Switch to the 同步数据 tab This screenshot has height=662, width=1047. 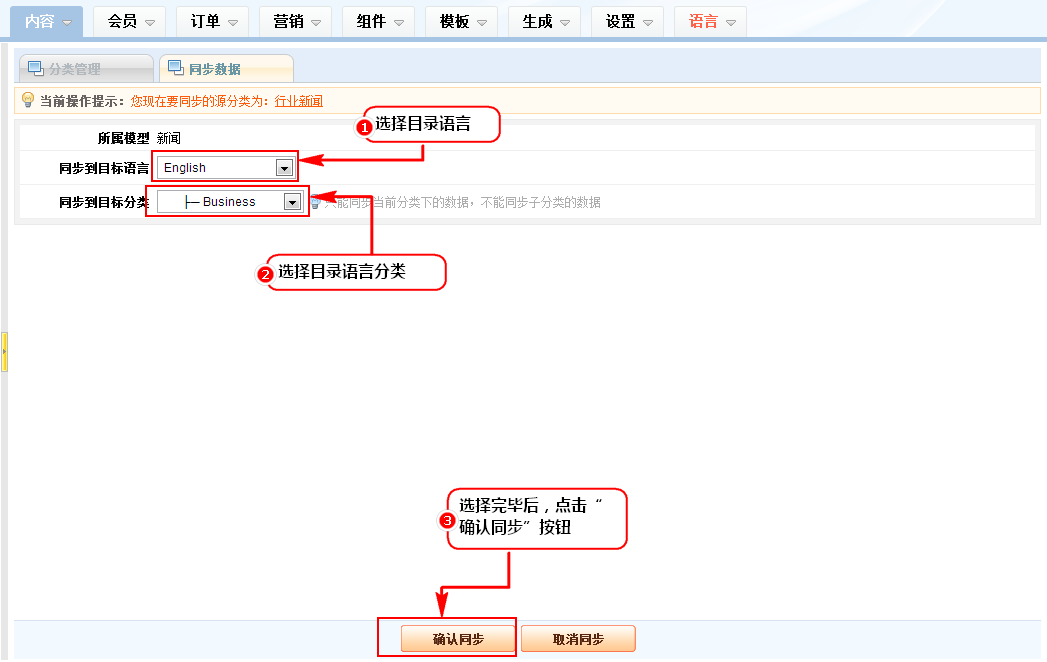click(x=214, y=69)
